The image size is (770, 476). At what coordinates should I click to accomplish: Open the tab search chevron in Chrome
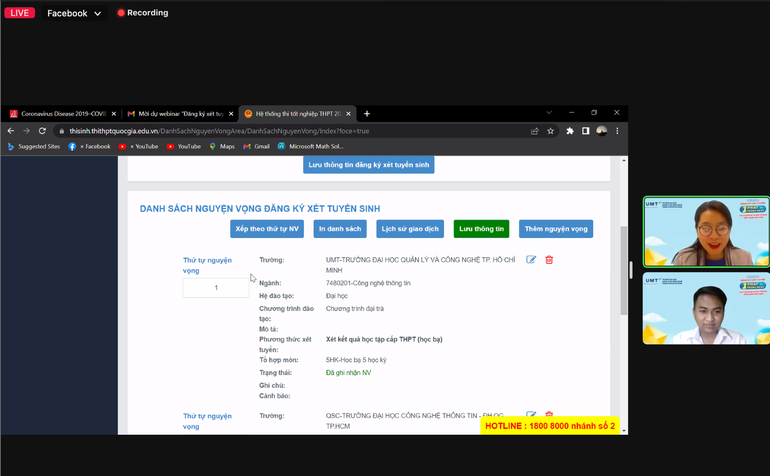point(549,113)
